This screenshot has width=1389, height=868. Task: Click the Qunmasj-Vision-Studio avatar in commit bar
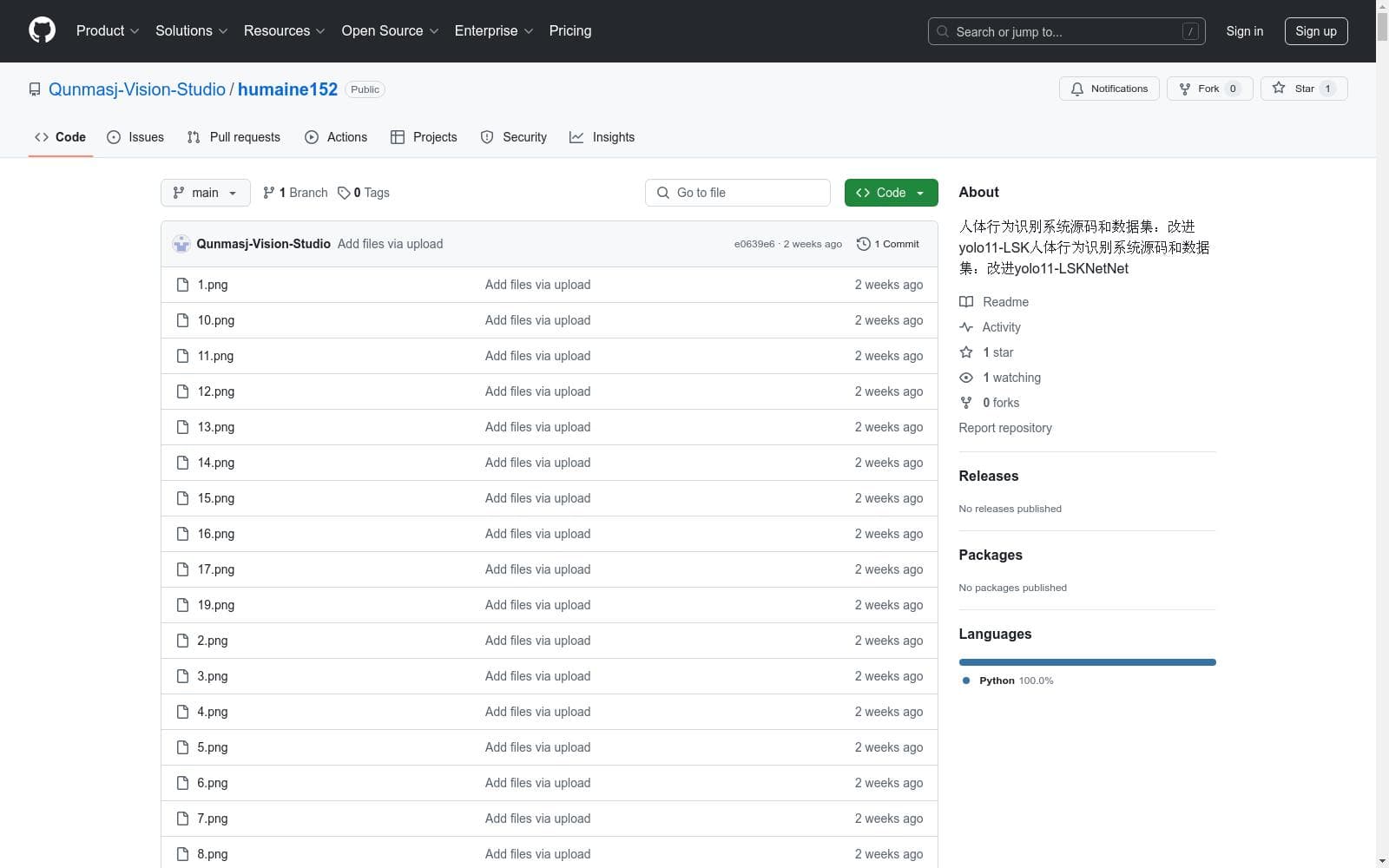[181, 244]
